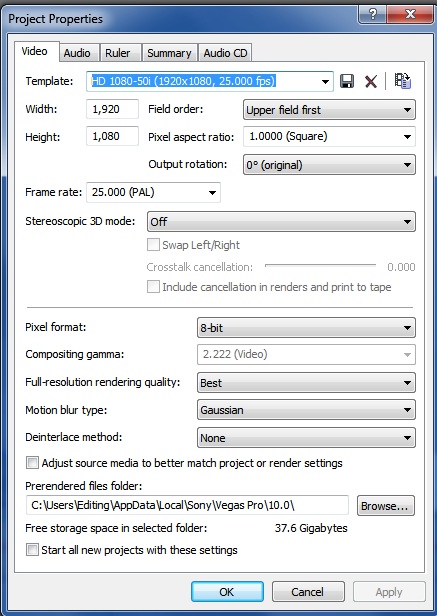Enable adjust source media to match project
This screenshot has height=616, width=437.
[32, 463]
